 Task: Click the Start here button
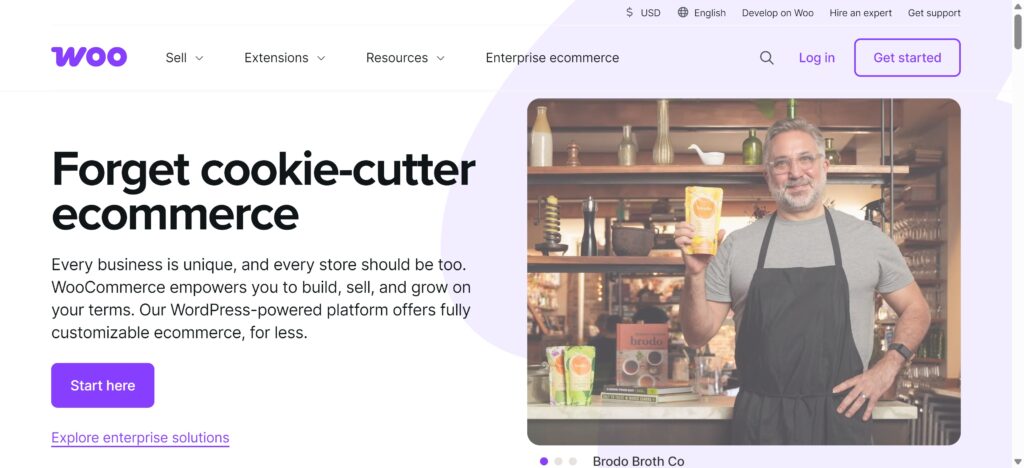(x=103, y=385)
